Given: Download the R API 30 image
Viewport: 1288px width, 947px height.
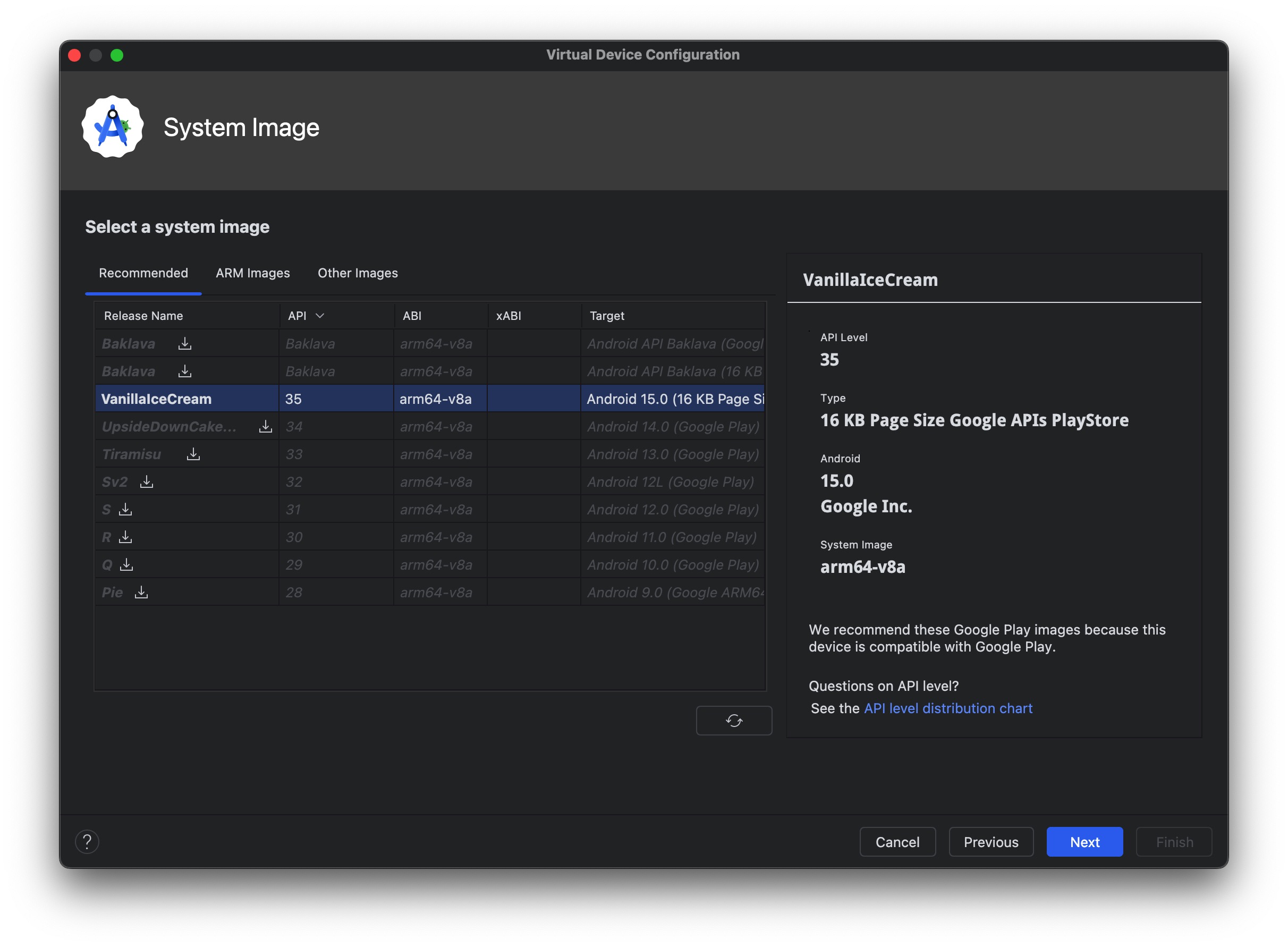Looking at the screenshot, I should point(125,537).
